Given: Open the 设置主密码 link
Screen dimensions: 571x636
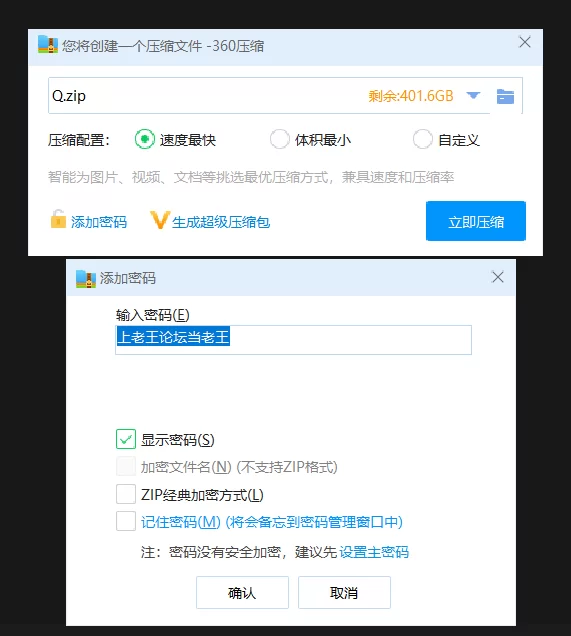Looking at the screenshot, I should (374, 552).
